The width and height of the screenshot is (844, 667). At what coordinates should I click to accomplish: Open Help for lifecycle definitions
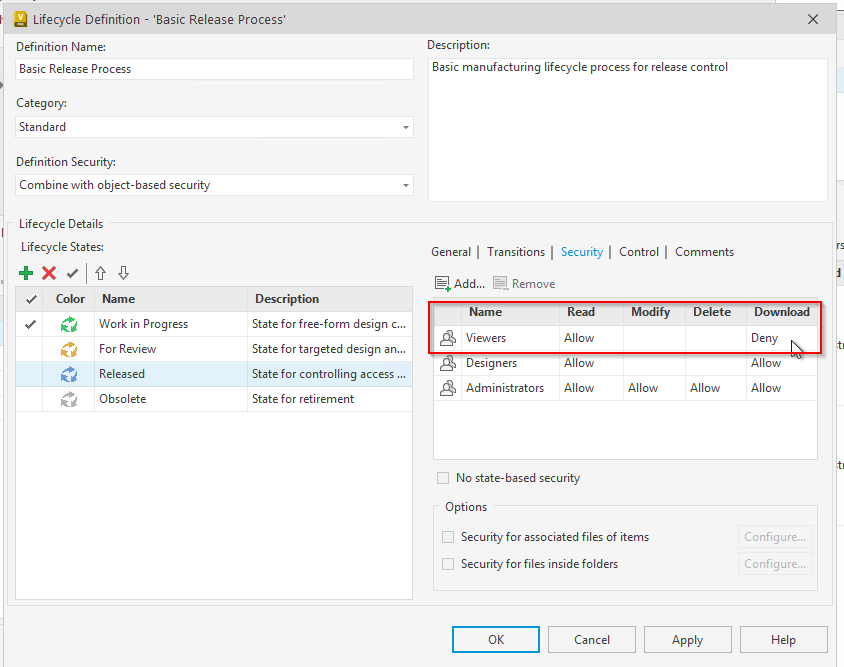(x=783, y=639)
